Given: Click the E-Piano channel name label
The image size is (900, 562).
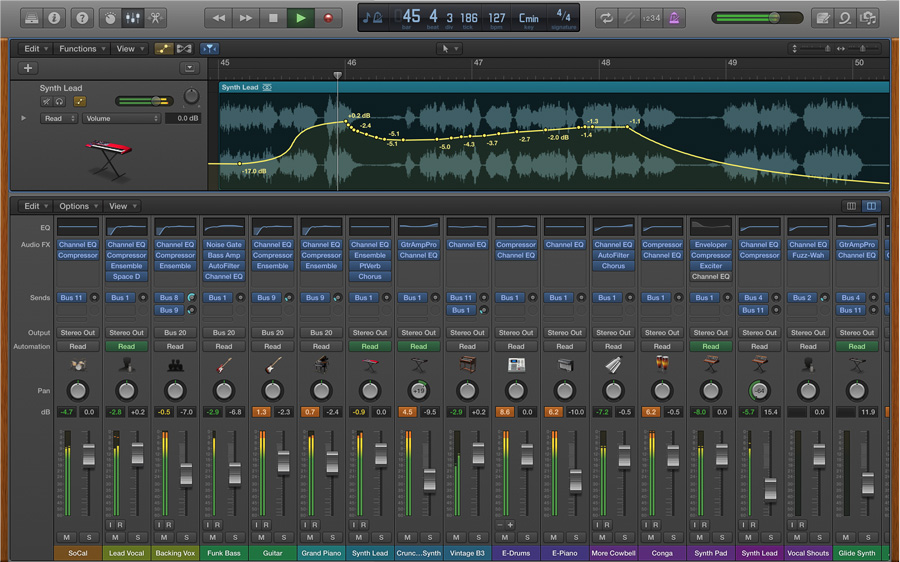Looking at the screenshot, I should point(565,552).
